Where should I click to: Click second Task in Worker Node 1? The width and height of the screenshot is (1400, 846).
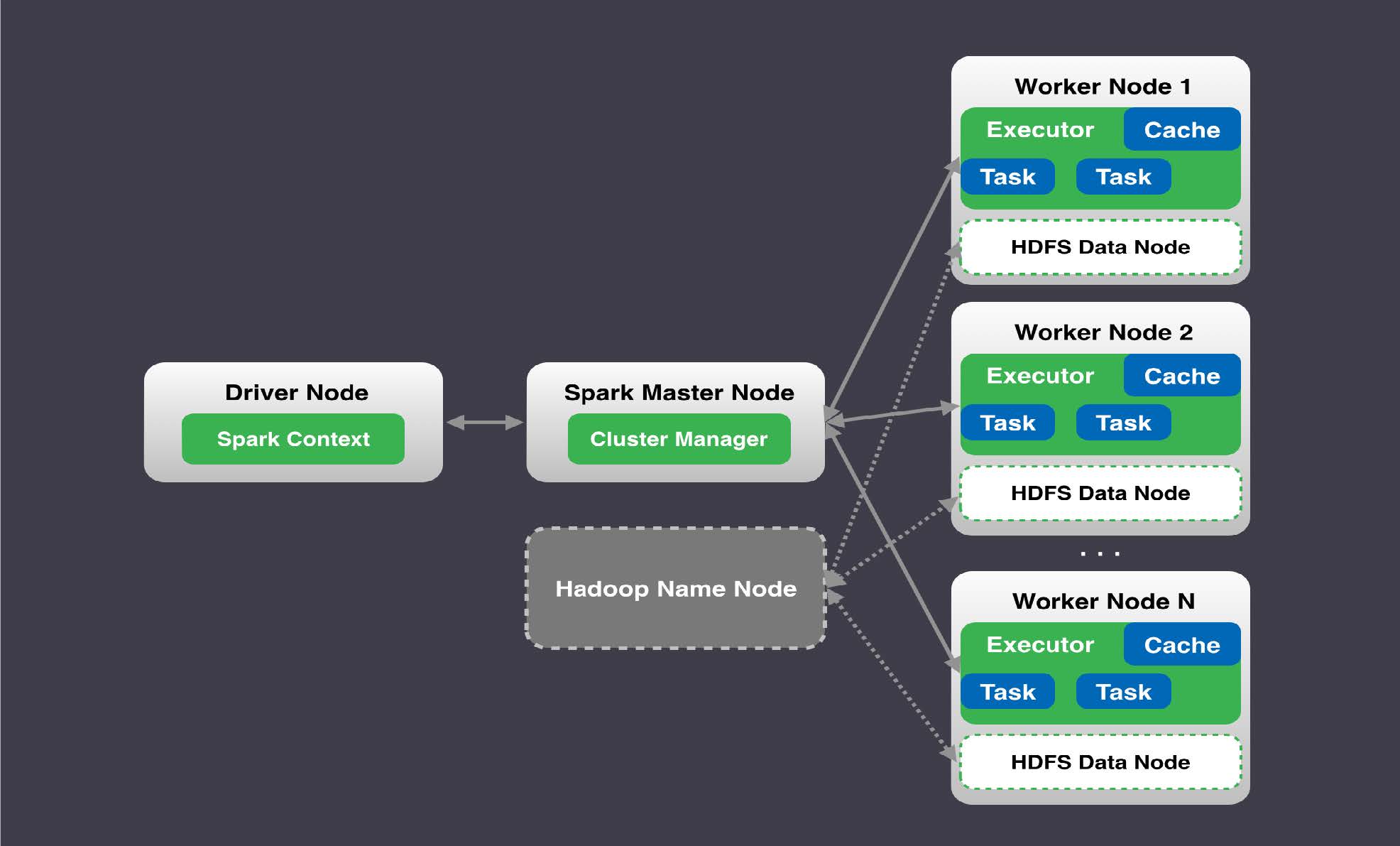click(x=1123, y=176)
